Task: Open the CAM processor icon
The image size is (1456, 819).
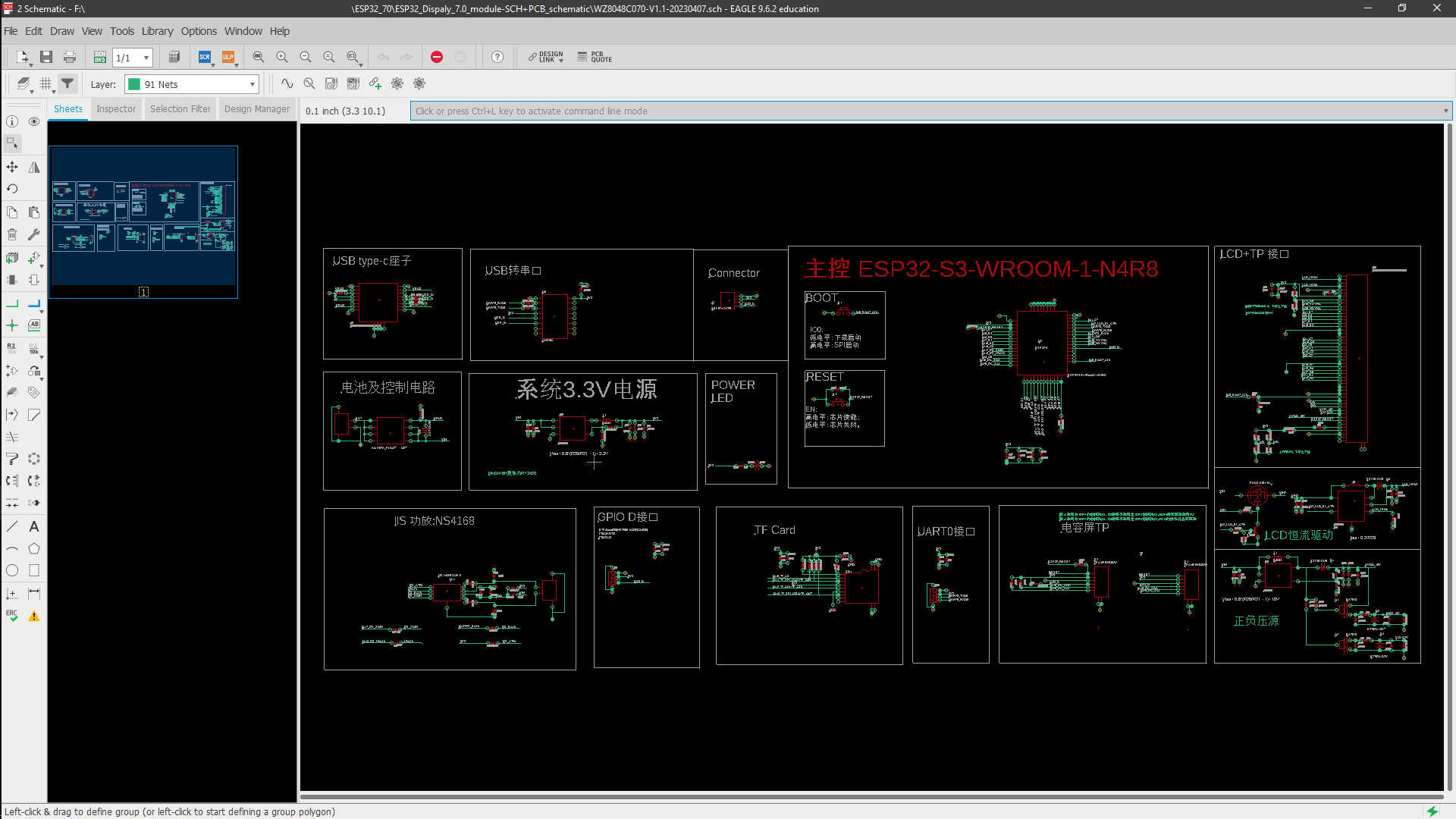Action: (174, 58)
